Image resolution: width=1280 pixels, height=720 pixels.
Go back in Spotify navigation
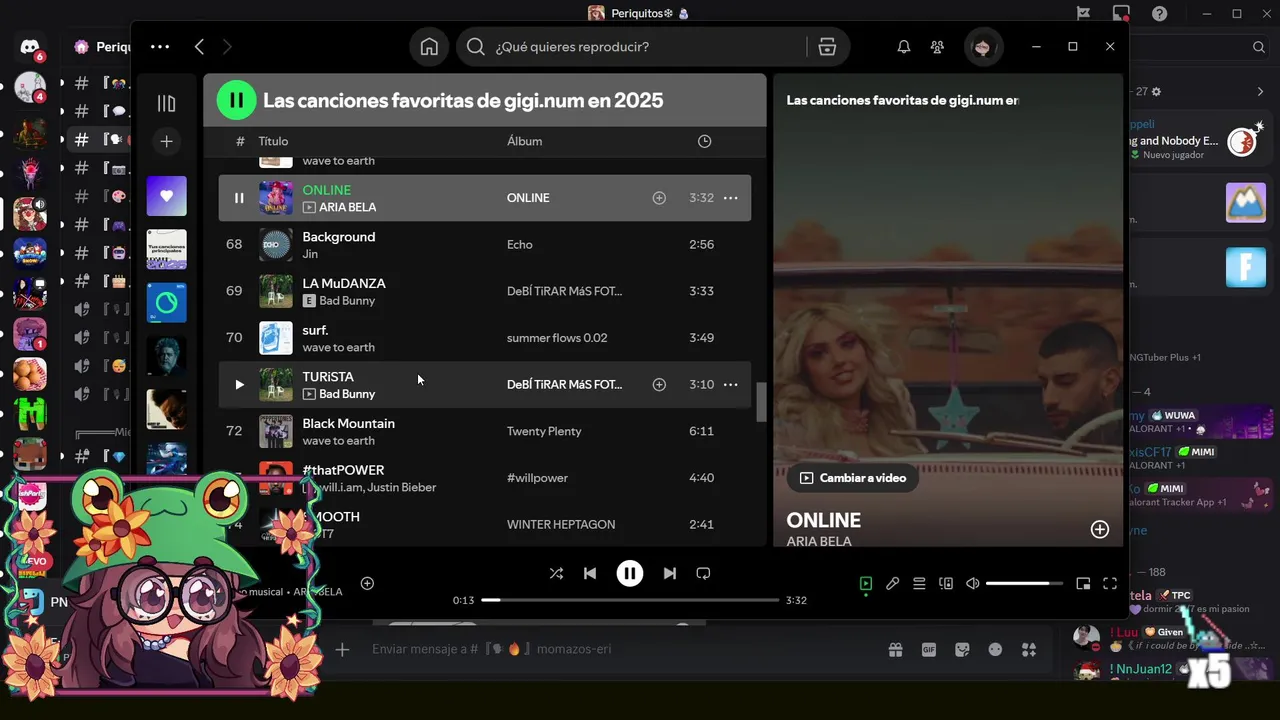199,46
